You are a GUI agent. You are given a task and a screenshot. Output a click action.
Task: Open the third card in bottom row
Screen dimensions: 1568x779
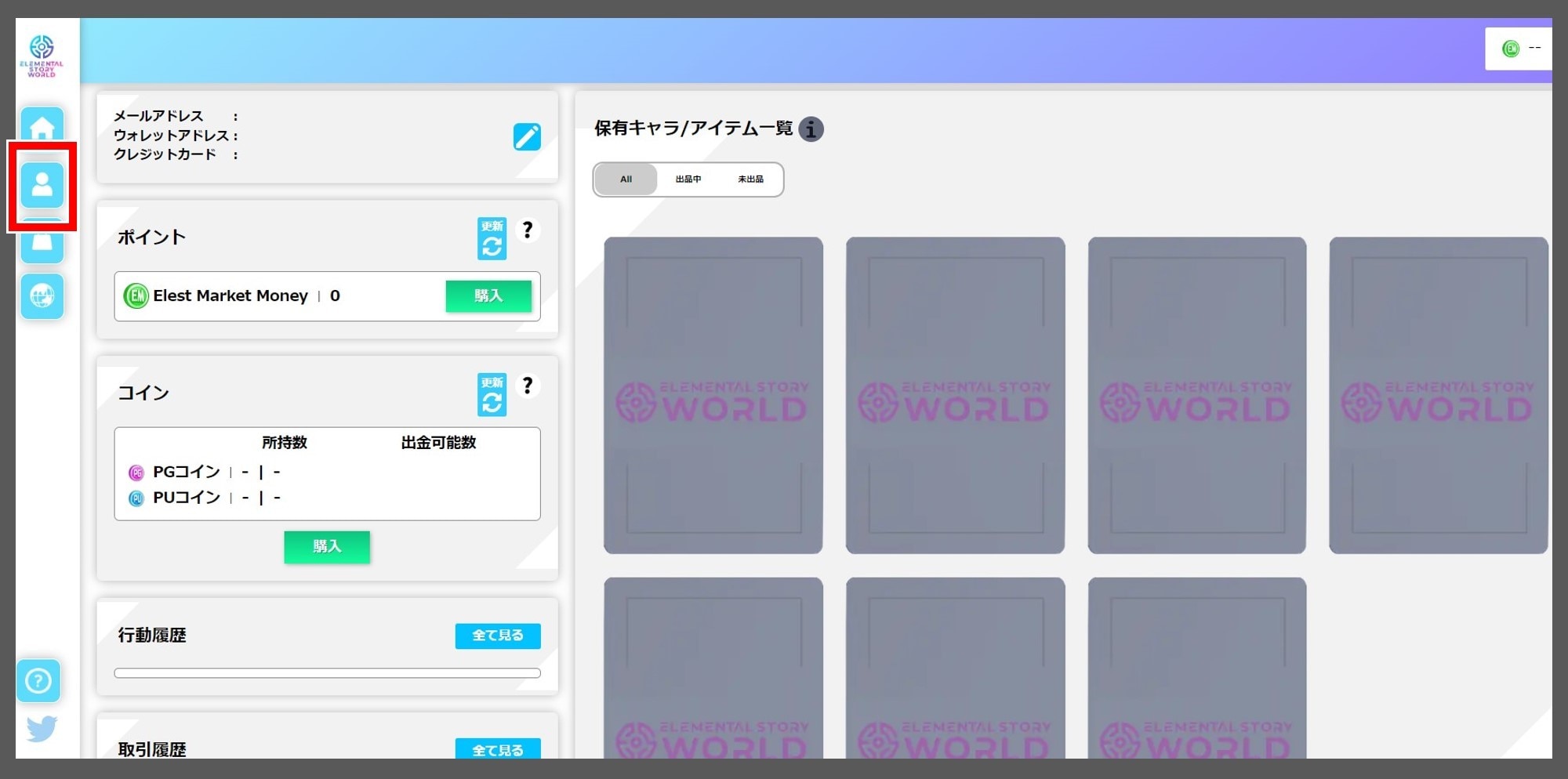1197,668
